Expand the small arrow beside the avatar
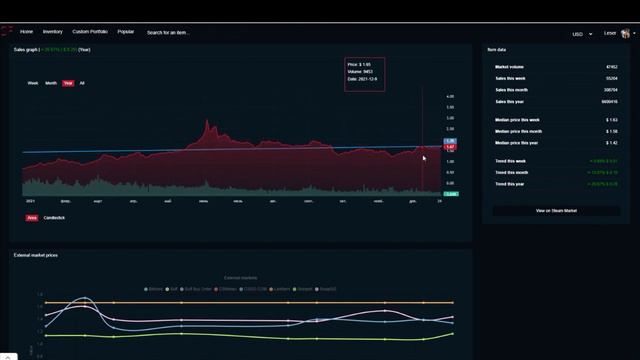 634,33
